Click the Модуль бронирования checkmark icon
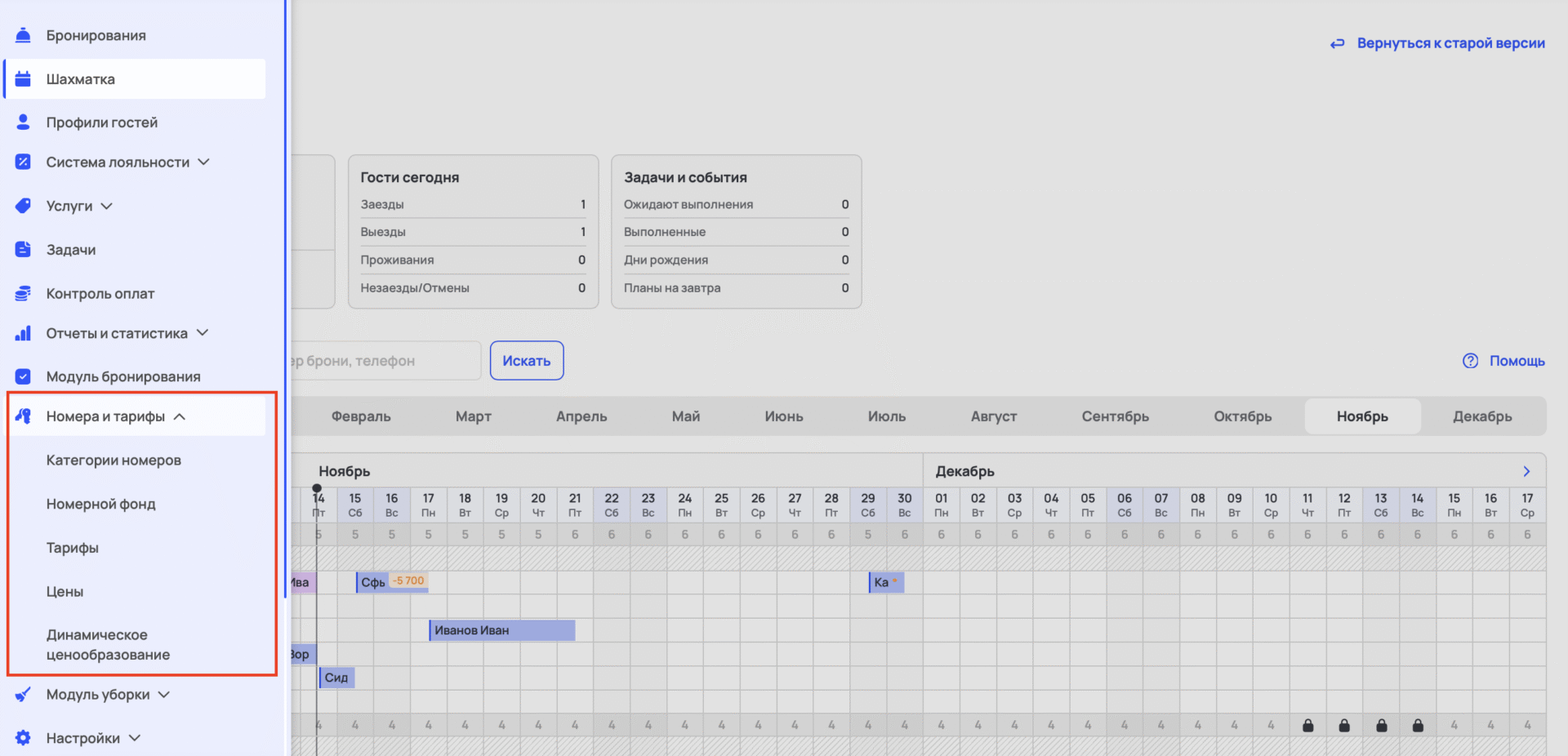The image size is (1568, 756). point(23,376)
